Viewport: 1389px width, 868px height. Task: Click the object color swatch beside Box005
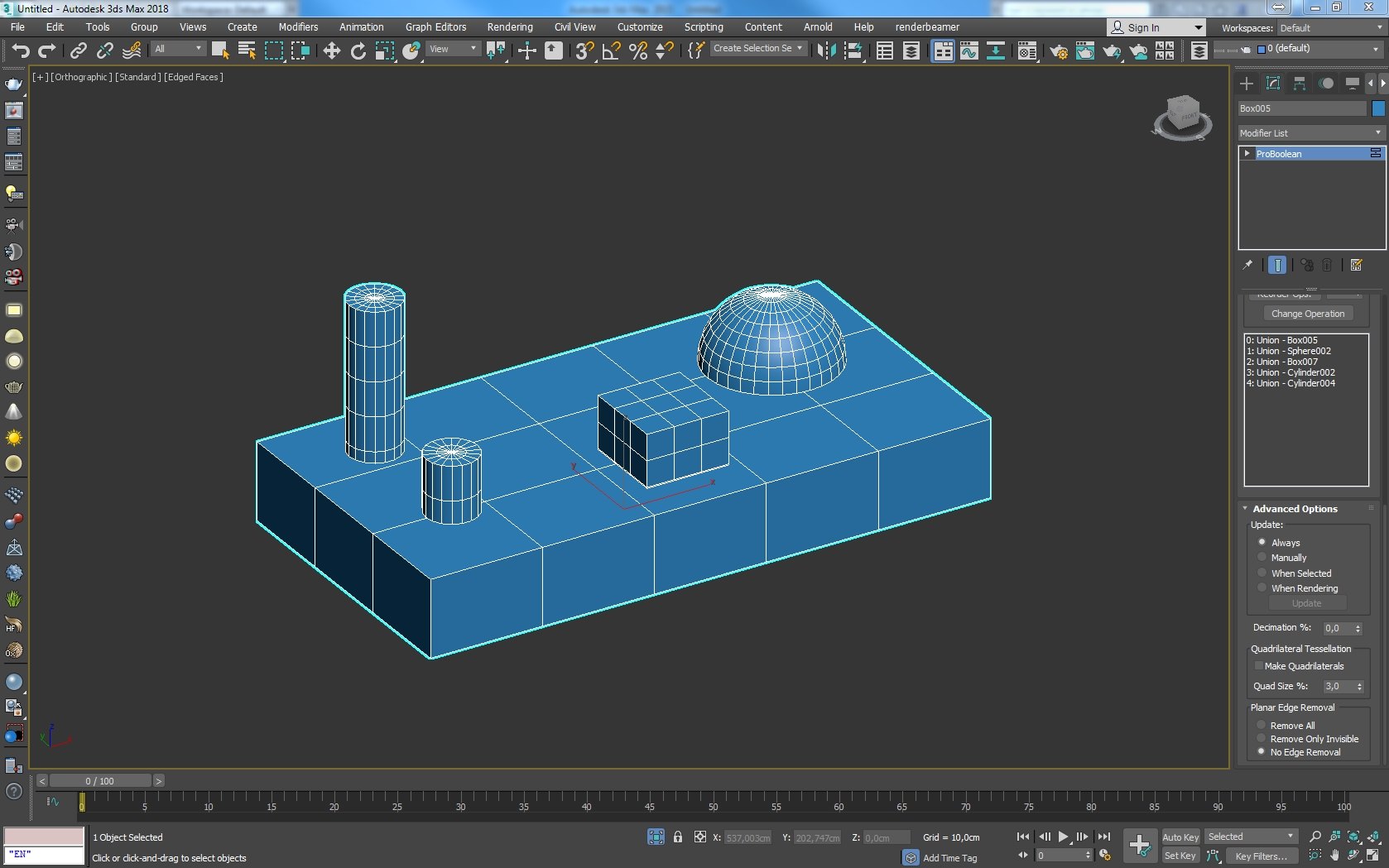1378,108
